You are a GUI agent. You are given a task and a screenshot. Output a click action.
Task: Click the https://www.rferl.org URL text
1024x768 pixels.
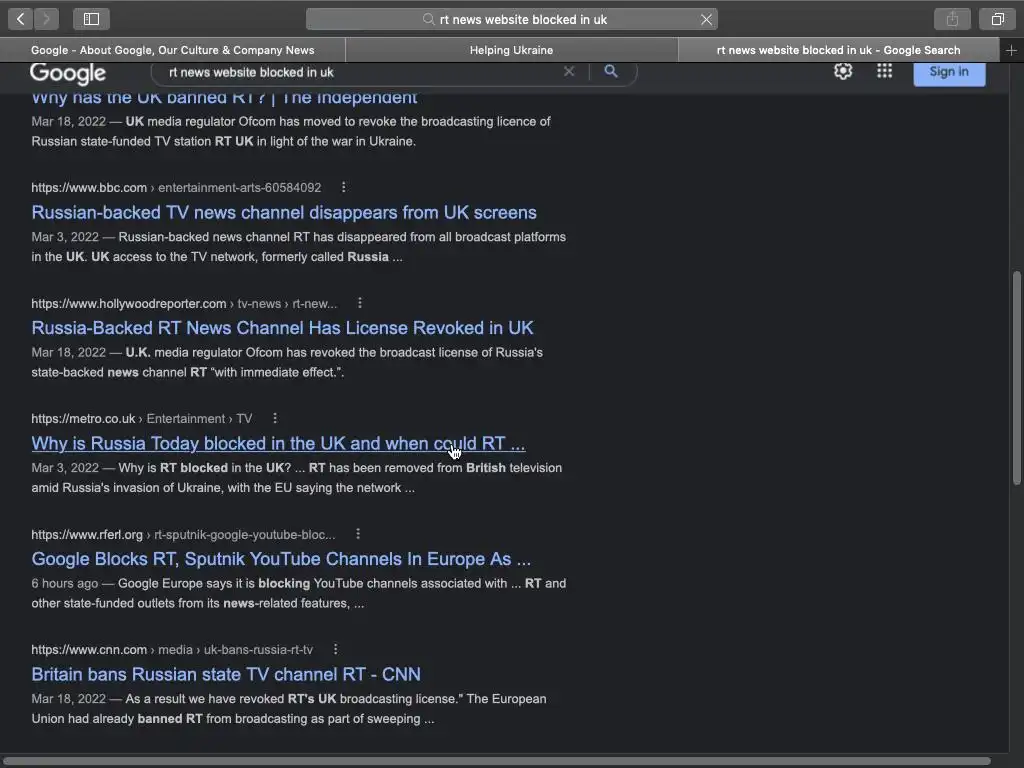87,534
